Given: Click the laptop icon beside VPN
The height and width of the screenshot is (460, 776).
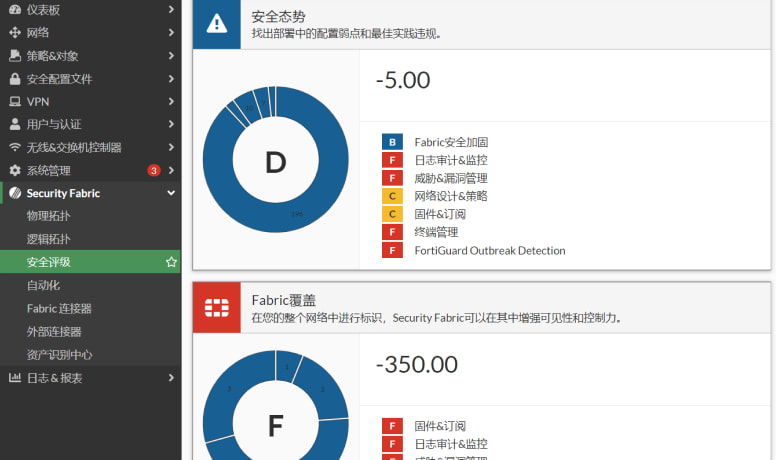Looking at the screenshot, I should click(x=15, y=102).
